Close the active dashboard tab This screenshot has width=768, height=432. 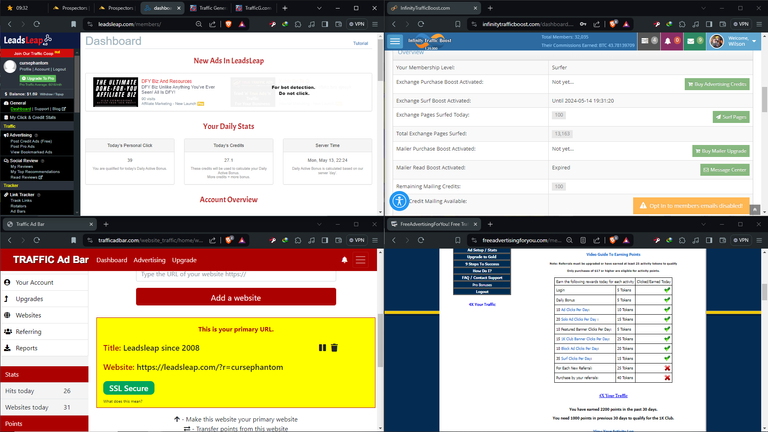point(179,8)
